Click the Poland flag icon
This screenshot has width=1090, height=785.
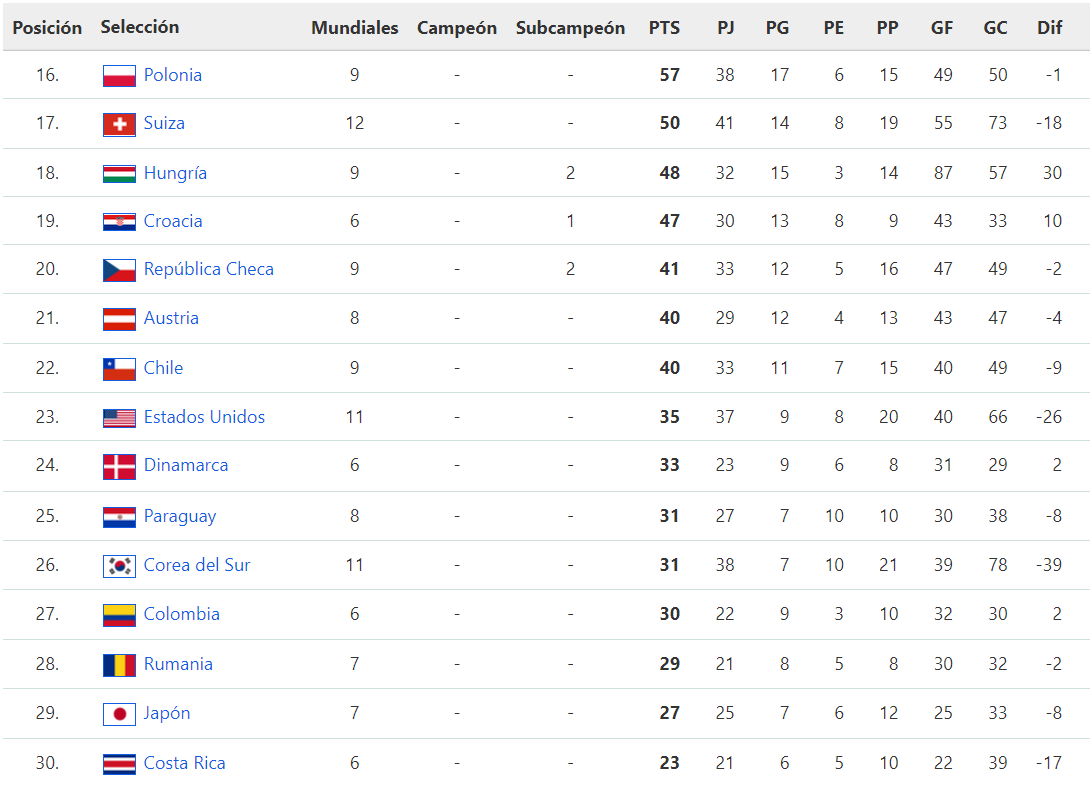tap(119, 75)
